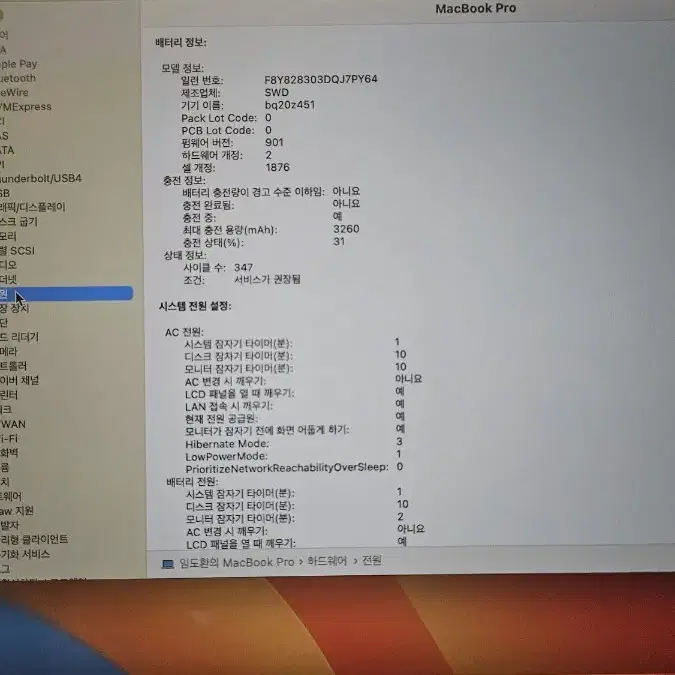Click the 모델 정보 subheading

click(x=183, y=68)
